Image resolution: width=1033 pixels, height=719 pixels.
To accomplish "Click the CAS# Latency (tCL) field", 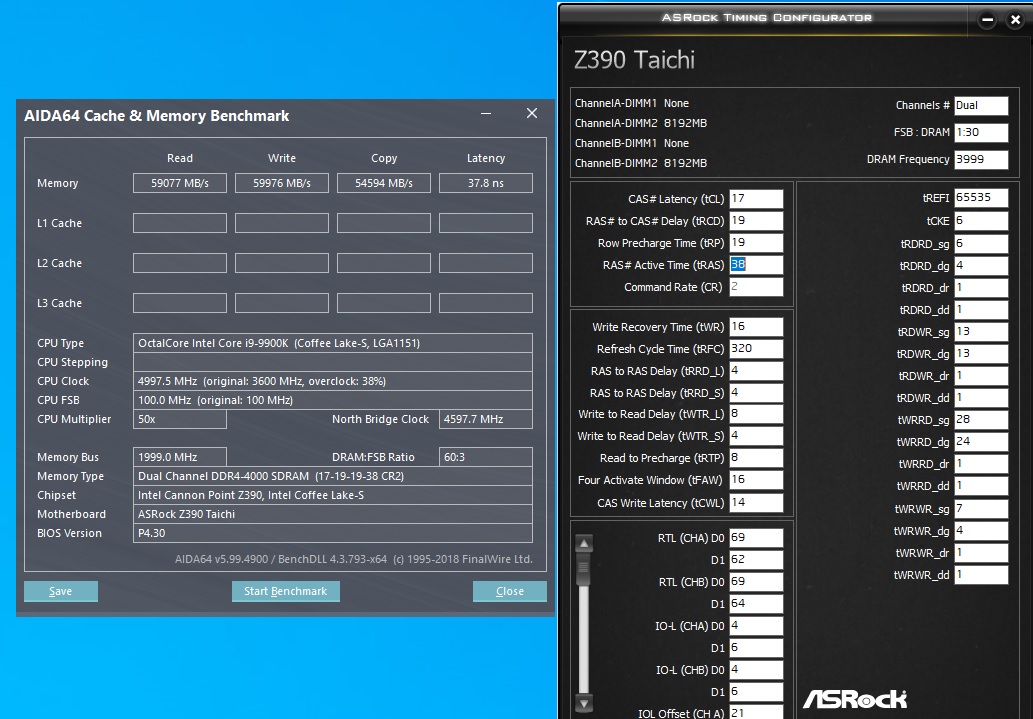I will (x=756, y=198).
